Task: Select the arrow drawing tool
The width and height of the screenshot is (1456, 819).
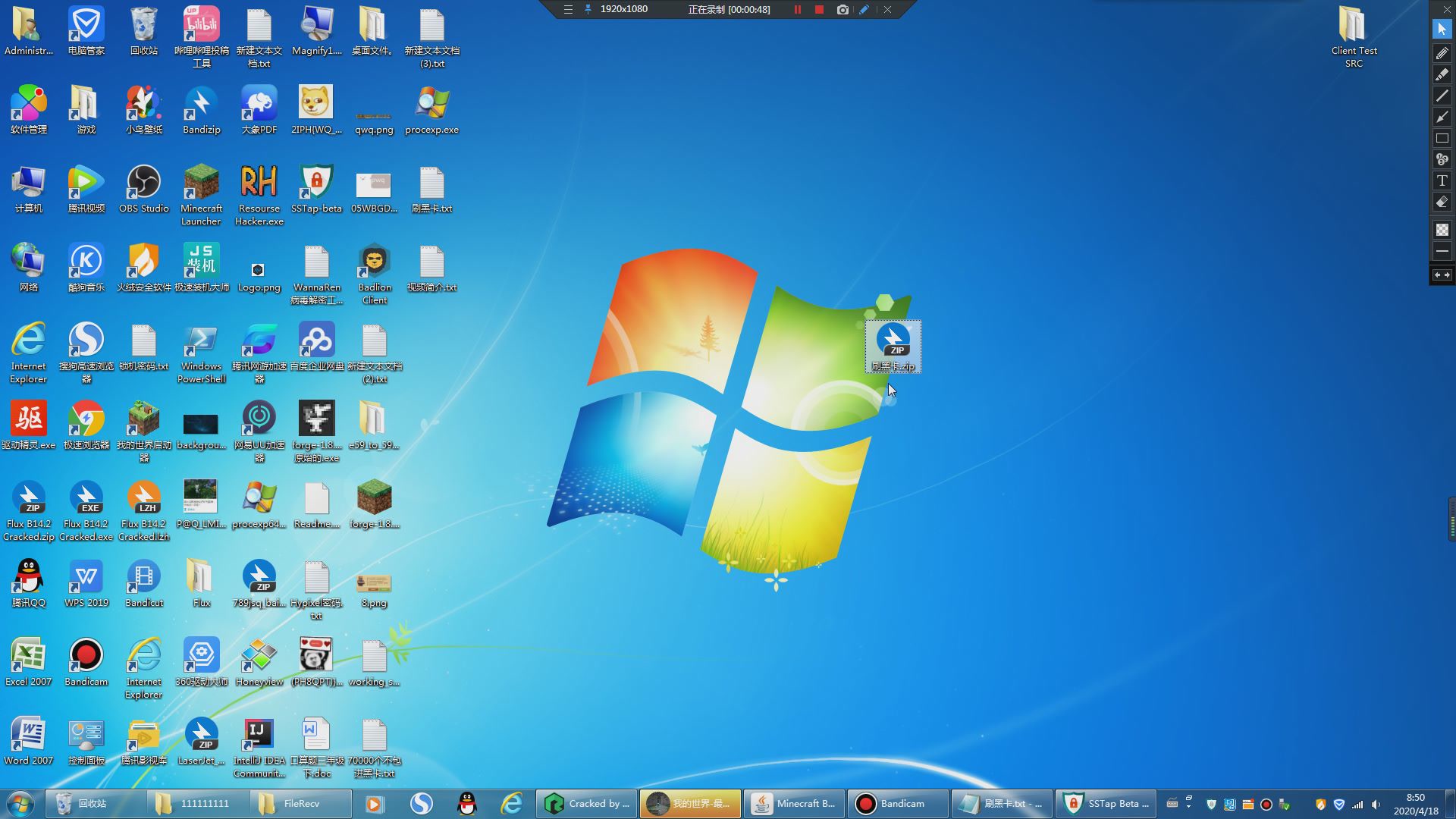Action: tap(1442, 117)
